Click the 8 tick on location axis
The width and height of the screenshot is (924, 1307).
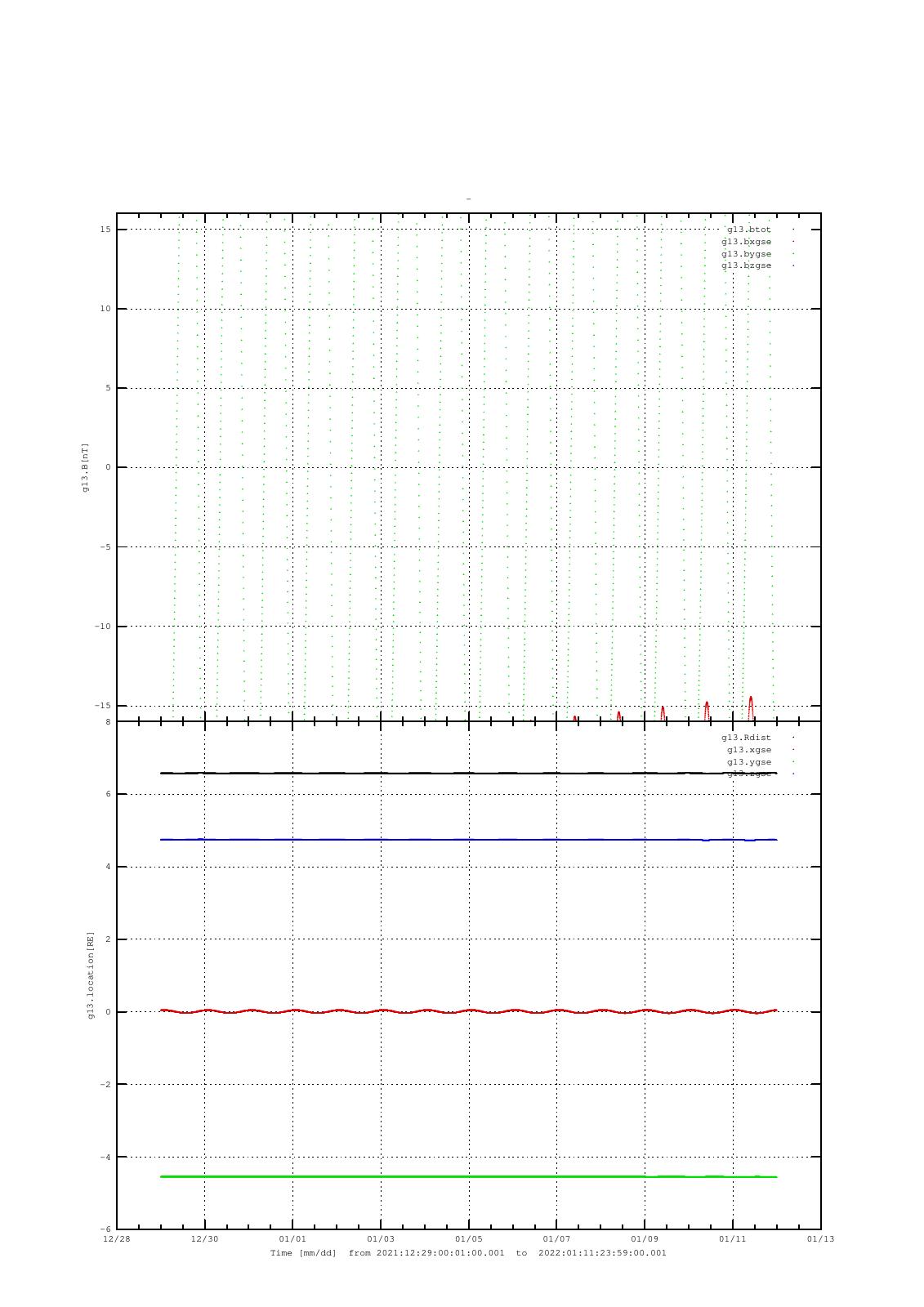pos(109,722)
